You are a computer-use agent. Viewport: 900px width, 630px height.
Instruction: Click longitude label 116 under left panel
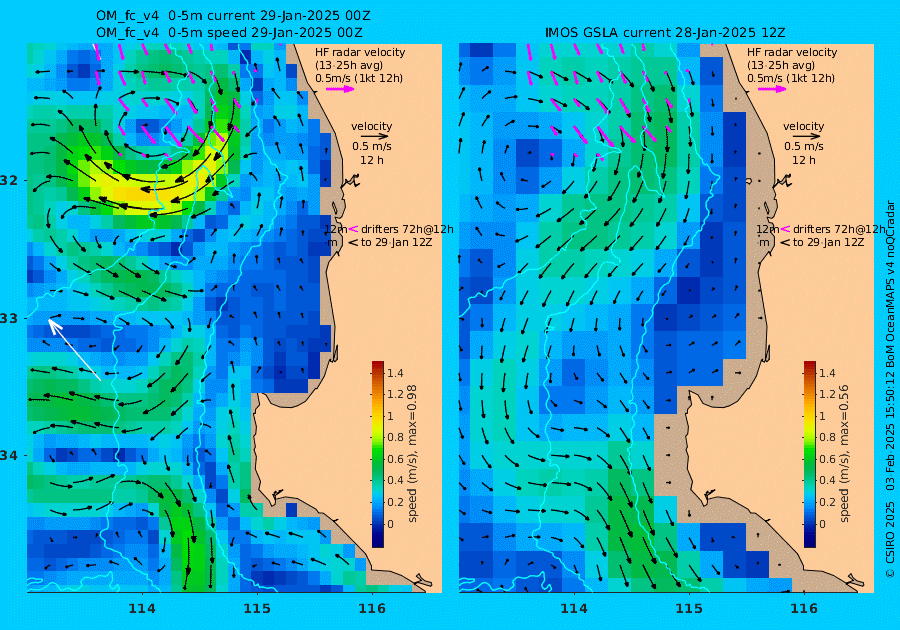tap(372, 608)
